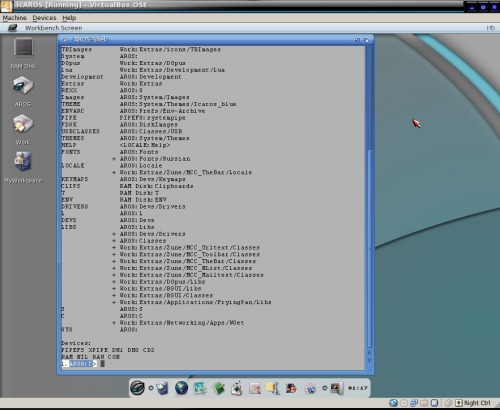Click the shell scrollbar down arrow

pos(369,360)
